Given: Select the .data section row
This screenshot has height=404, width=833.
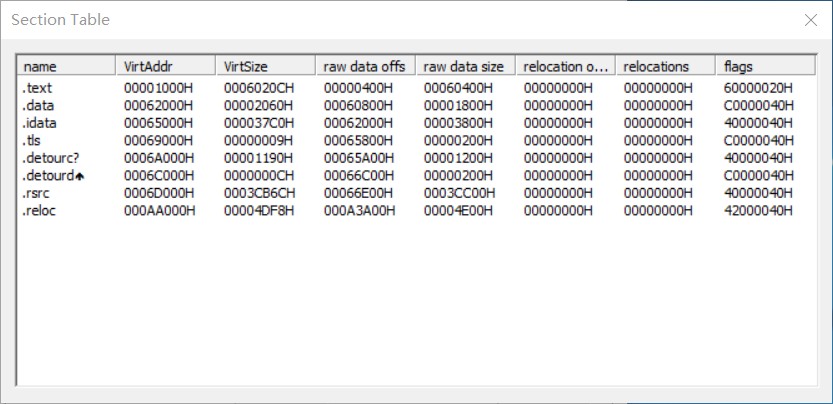Looking at the screenshot, I should [416, 106].
